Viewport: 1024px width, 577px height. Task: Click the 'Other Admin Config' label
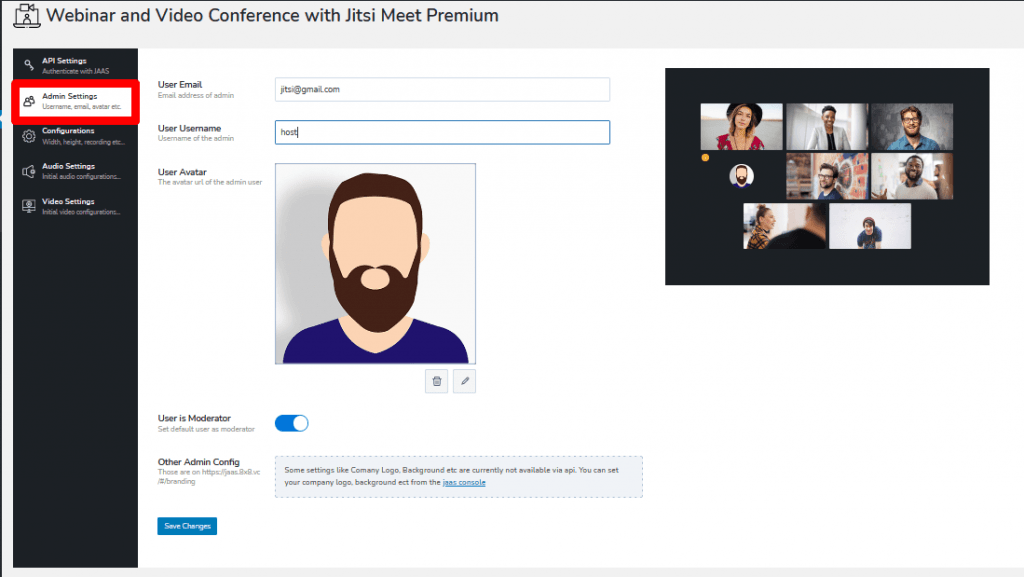(x=199, y=462)
